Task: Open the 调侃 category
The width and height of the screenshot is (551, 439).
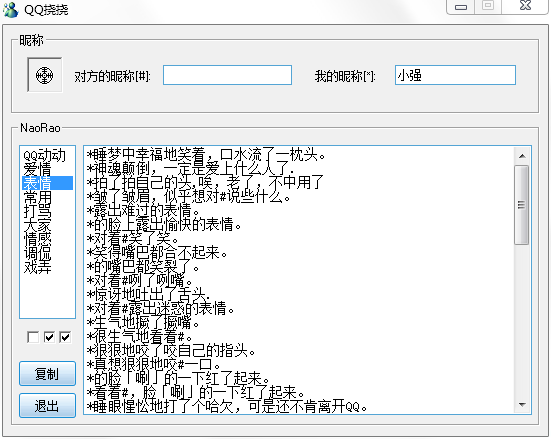Action: point(37,253)
